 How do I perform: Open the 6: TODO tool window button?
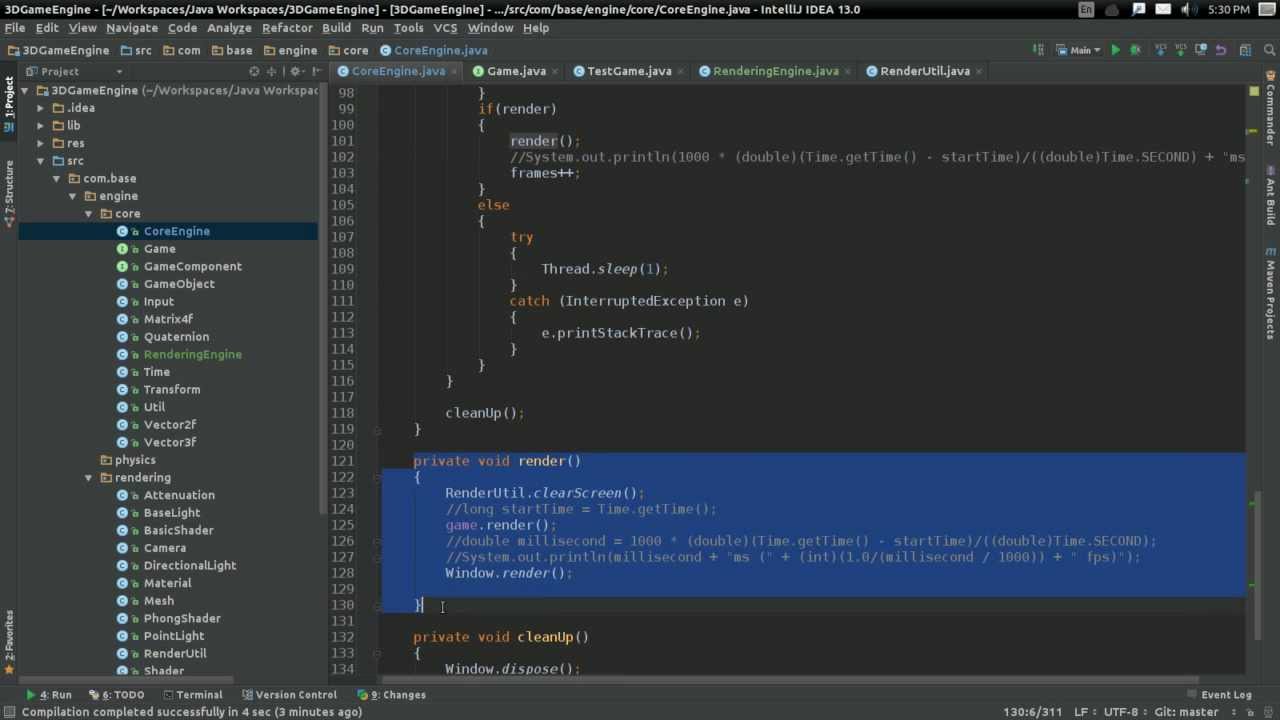pyautogui.click(x=117, y=695)
